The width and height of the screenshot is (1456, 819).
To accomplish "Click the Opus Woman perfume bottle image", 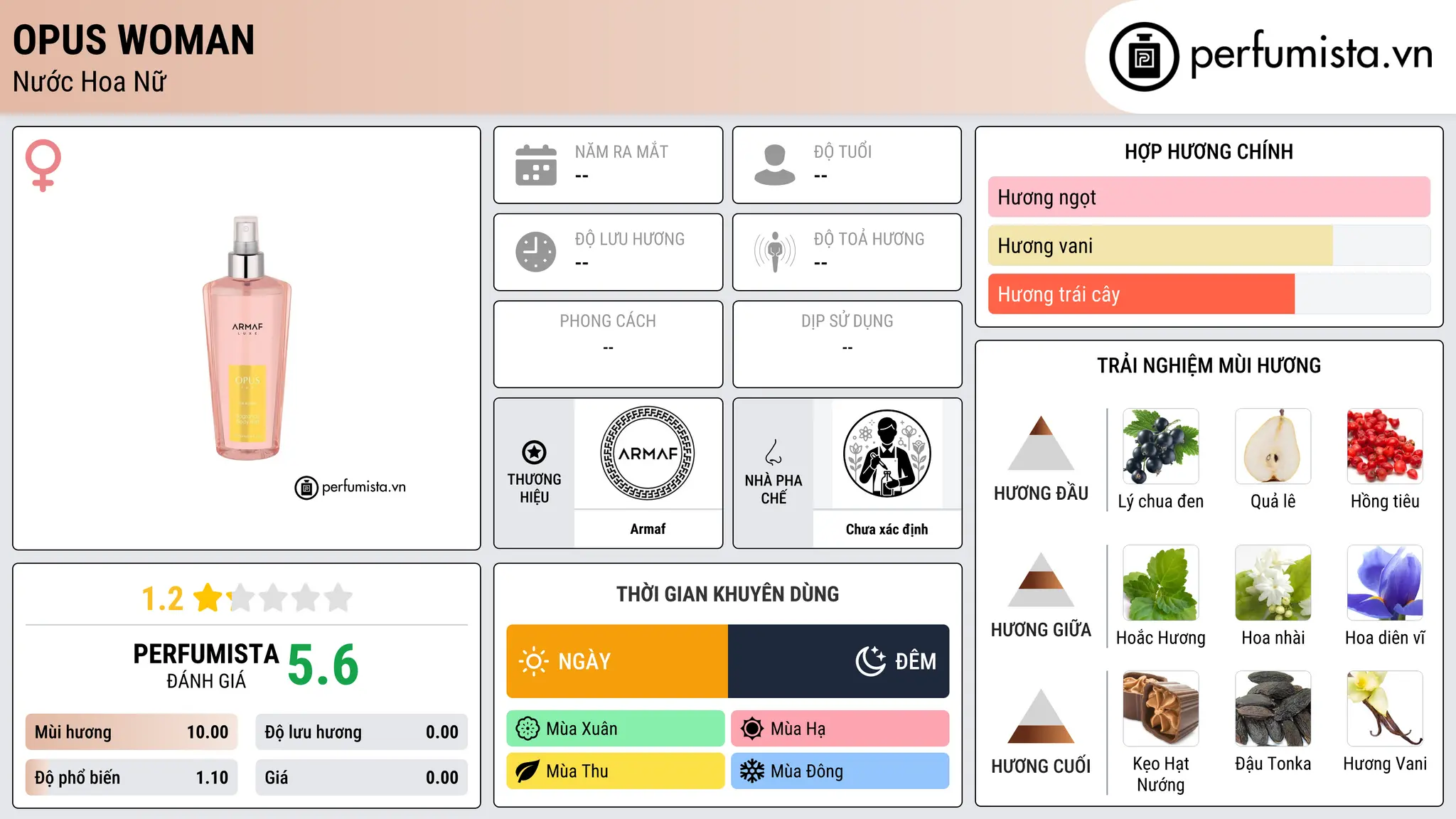I will (247, 338).
